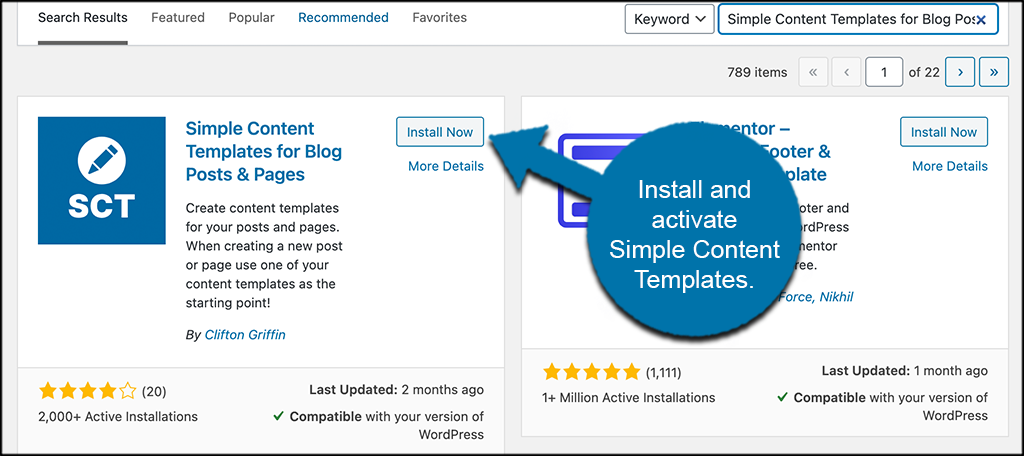This screenshot has width=1024, height=456.
Task: Click the SCT plugin description paragraph
Action: (264, 256)
